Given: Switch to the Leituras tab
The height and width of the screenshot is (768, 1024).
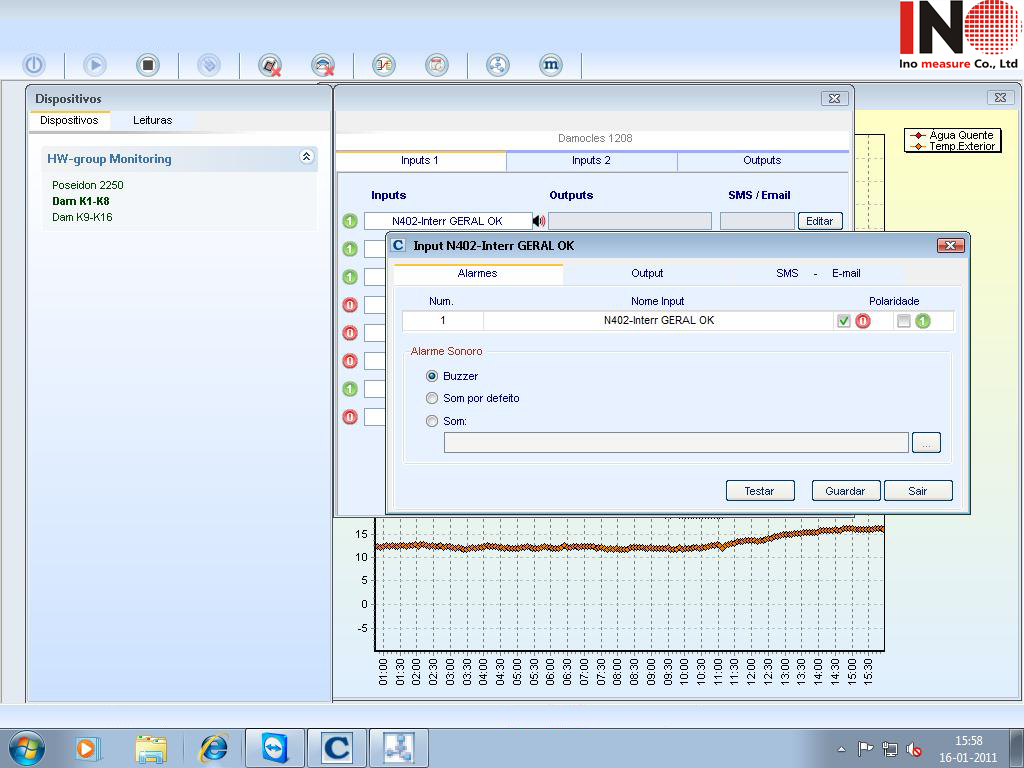Looking at the screenshot, I should [153, 120].
